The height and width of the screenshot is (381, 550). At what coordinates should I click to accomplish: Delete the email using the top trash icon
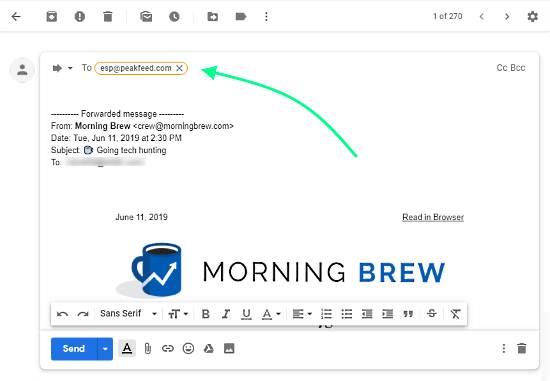(108, 16)
